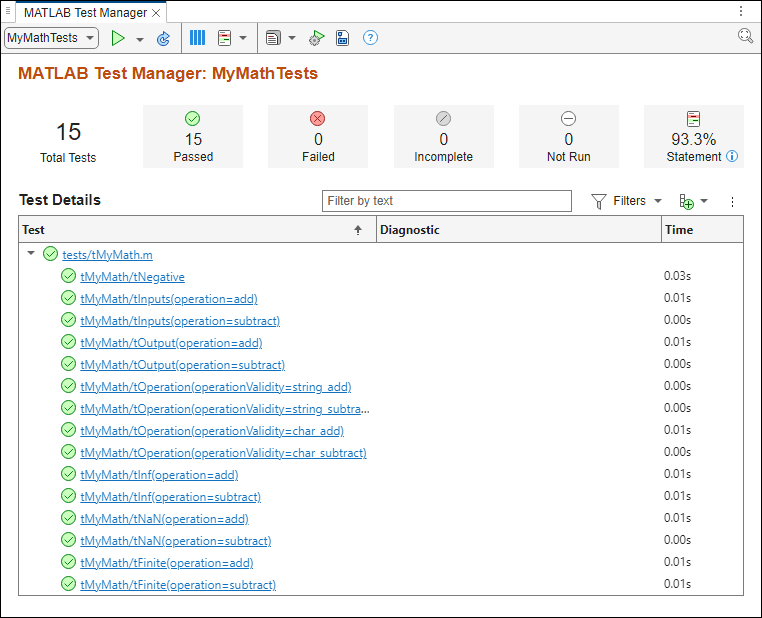Open the dropdown arrow next to the add tests icon
The height and width of the screenshot is (618, 762).
tap(704, 201)
